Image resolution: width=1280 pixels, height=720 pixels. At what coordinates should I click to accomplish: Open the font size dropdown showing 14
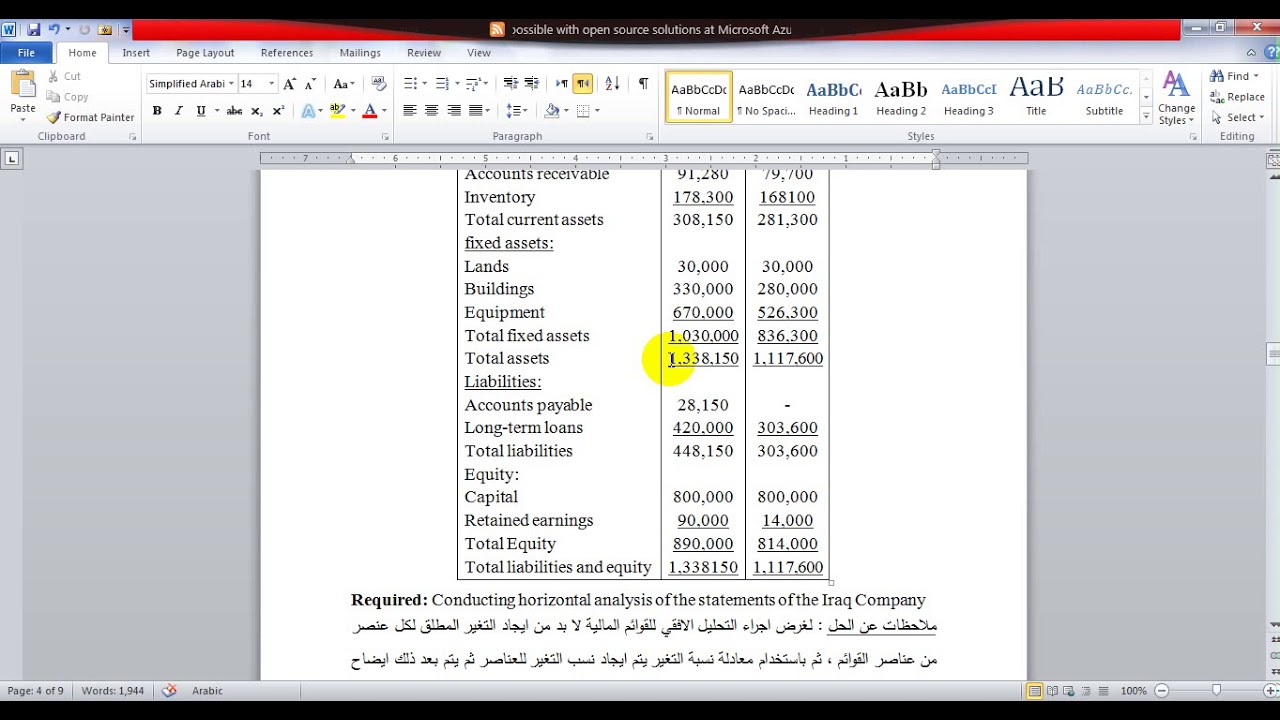(273, 84)
